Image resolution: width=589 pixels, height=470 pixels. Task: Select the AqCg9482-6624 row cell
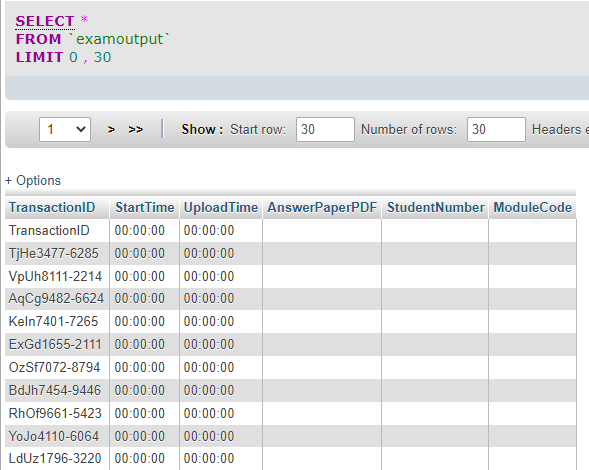tap(57, 299)
